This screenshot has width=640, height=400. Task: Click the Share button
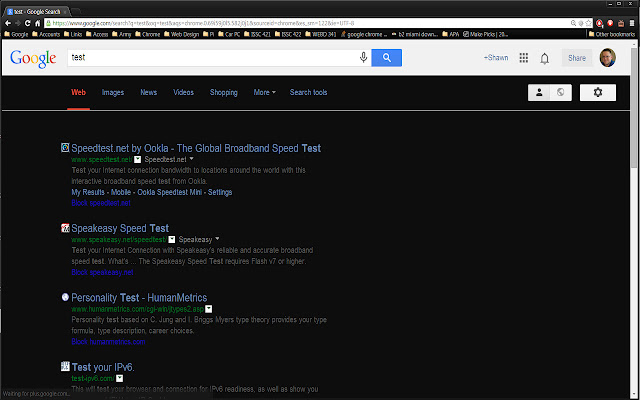(x=577, y=58)
